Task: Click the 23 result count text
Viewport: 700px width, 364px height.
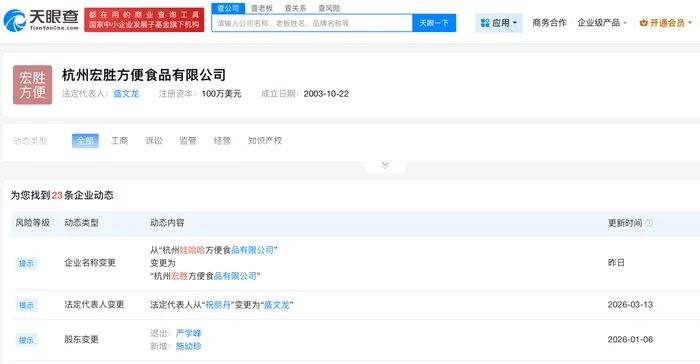Action: pyautogui.click(x=57, y=195)
